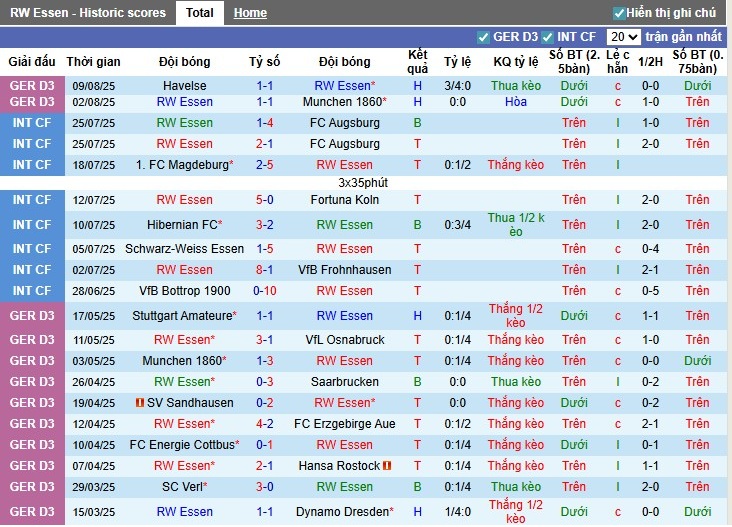This screenshot has height=527, width=732.
Task: Click the 3/4:0 odds in Havelse row
Action: coord(458,86)
